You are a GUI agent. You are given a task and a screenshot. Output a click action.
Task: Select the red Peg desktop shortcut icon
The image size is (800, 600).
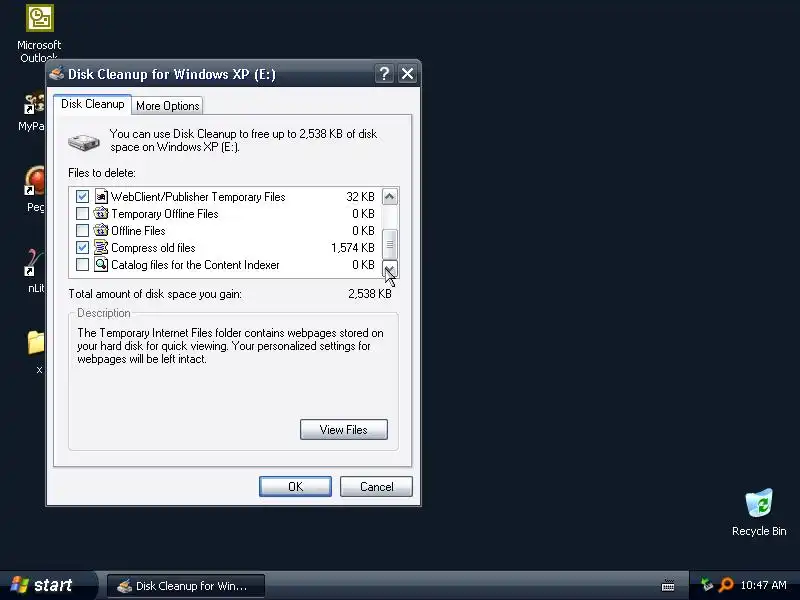click(x=34, y=181)
